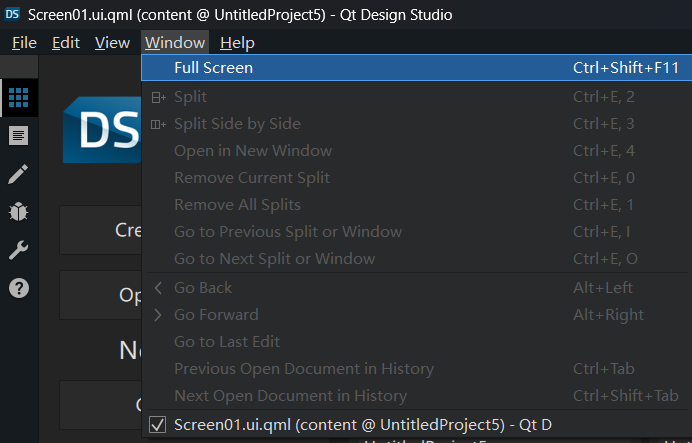Switch to Edit mode document icon
This screenshot has width=692, height=443.
click(18, 135)
